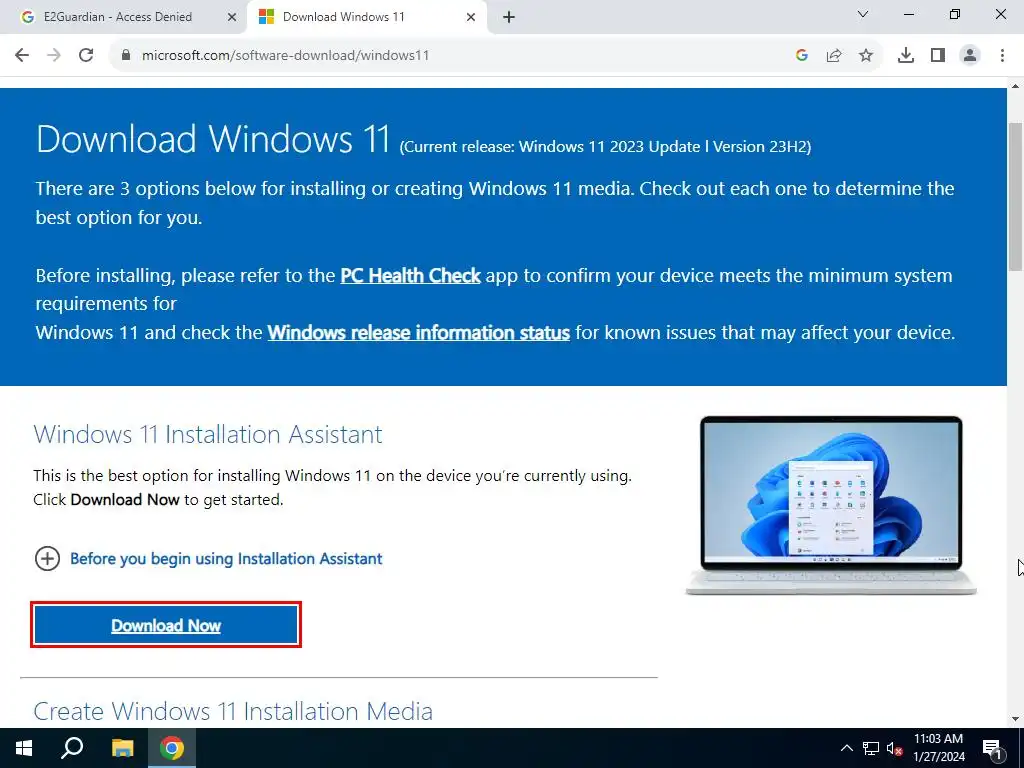Open the taskbar clock and date
The image size is (1024, 768).
click(x=938, y=748)
